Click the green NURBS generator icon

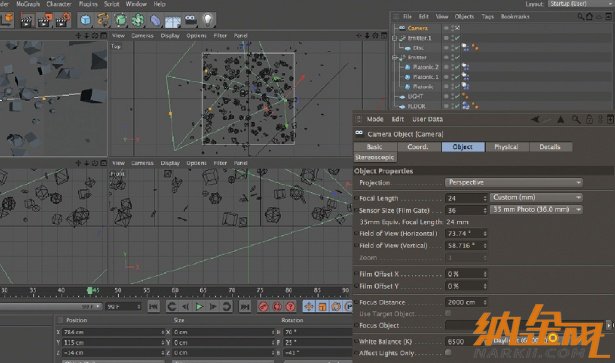120,20
